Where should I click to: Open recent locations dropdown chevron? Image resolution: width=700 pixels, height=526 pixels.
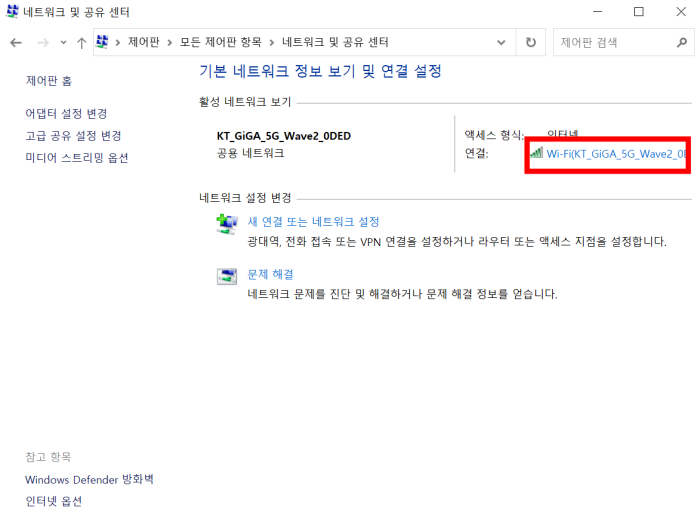coord(63,42)
